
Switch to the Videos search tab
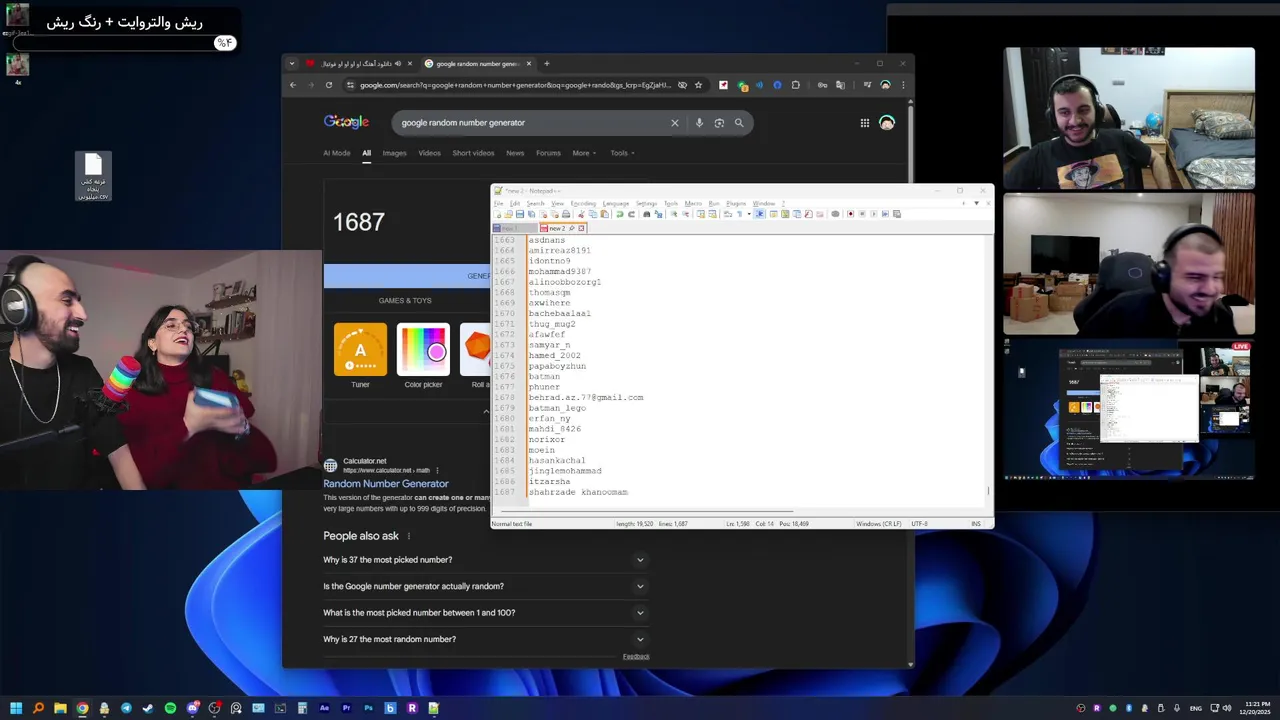pos(429,153)
